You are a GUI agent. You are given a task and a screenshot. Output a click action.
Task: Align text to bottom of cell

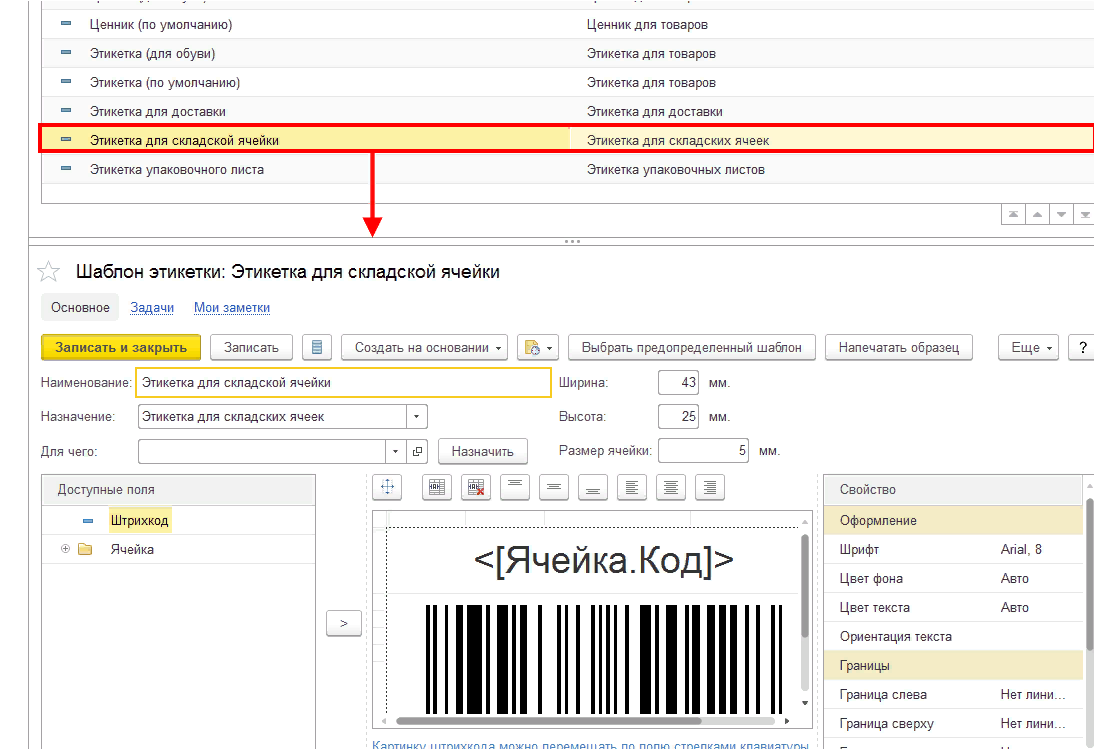pyautogui.click(x=592, y=487)
